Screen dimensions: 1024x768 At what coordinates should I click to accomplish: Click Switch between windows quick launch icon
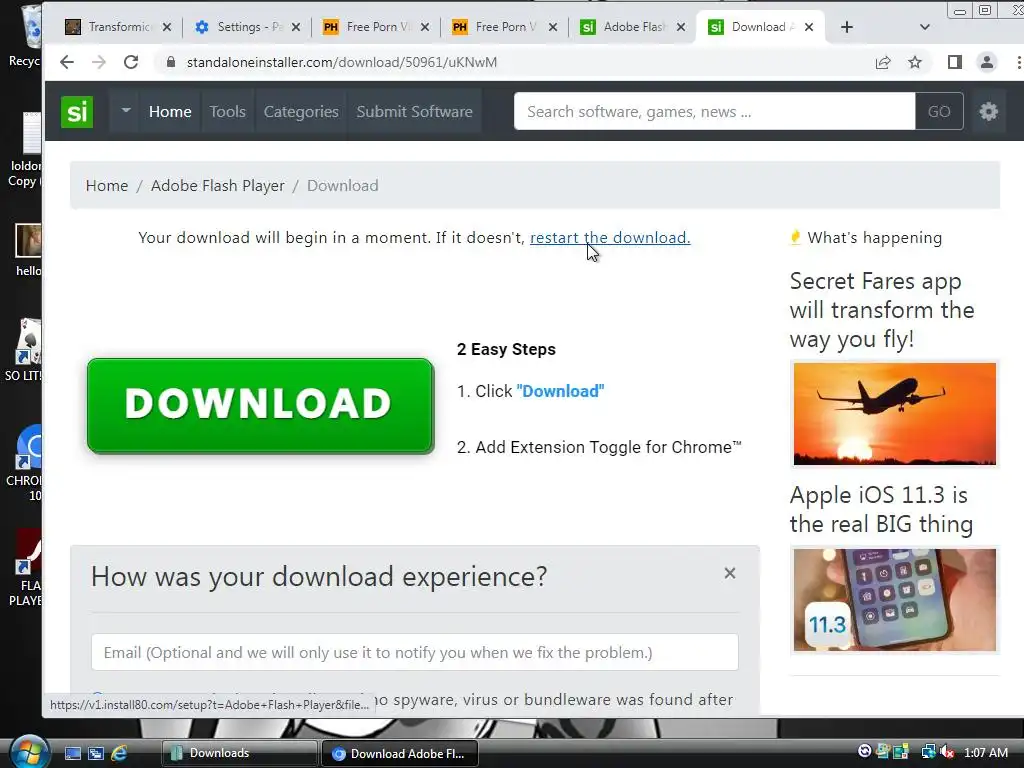(96, 753)
